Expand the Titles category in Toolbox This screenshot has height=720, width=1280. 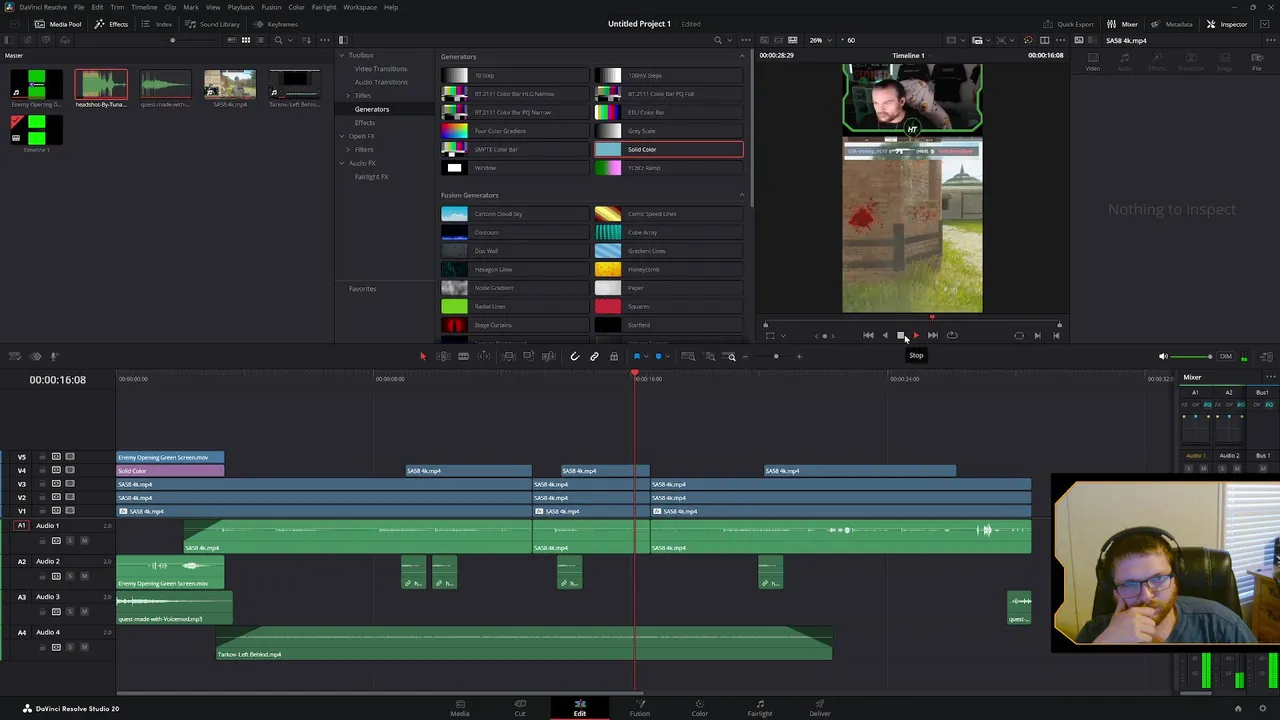348,96
